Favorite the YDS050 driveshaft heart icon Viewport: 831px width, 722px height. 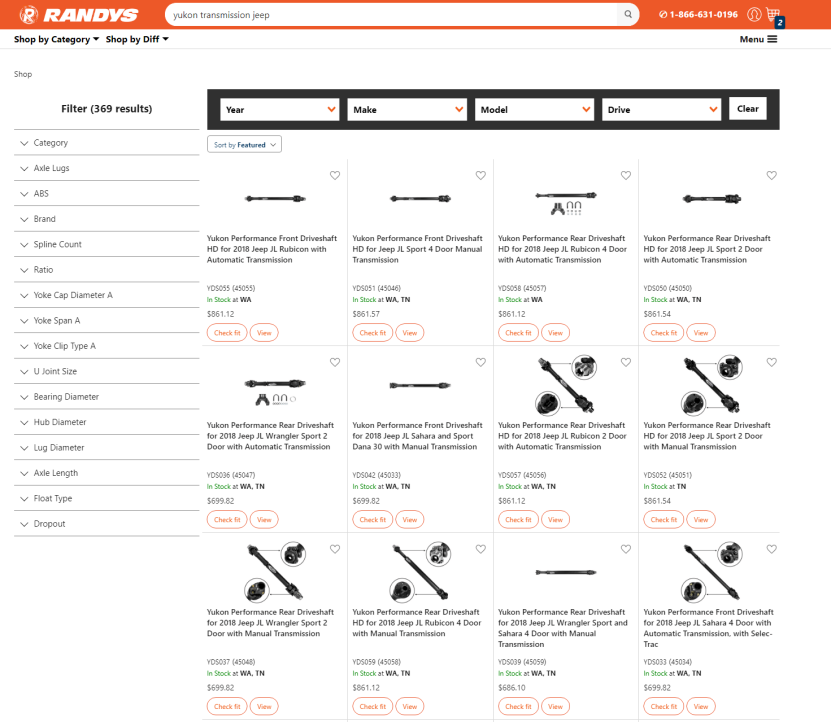pyautogui.click(x=772, y=175)
